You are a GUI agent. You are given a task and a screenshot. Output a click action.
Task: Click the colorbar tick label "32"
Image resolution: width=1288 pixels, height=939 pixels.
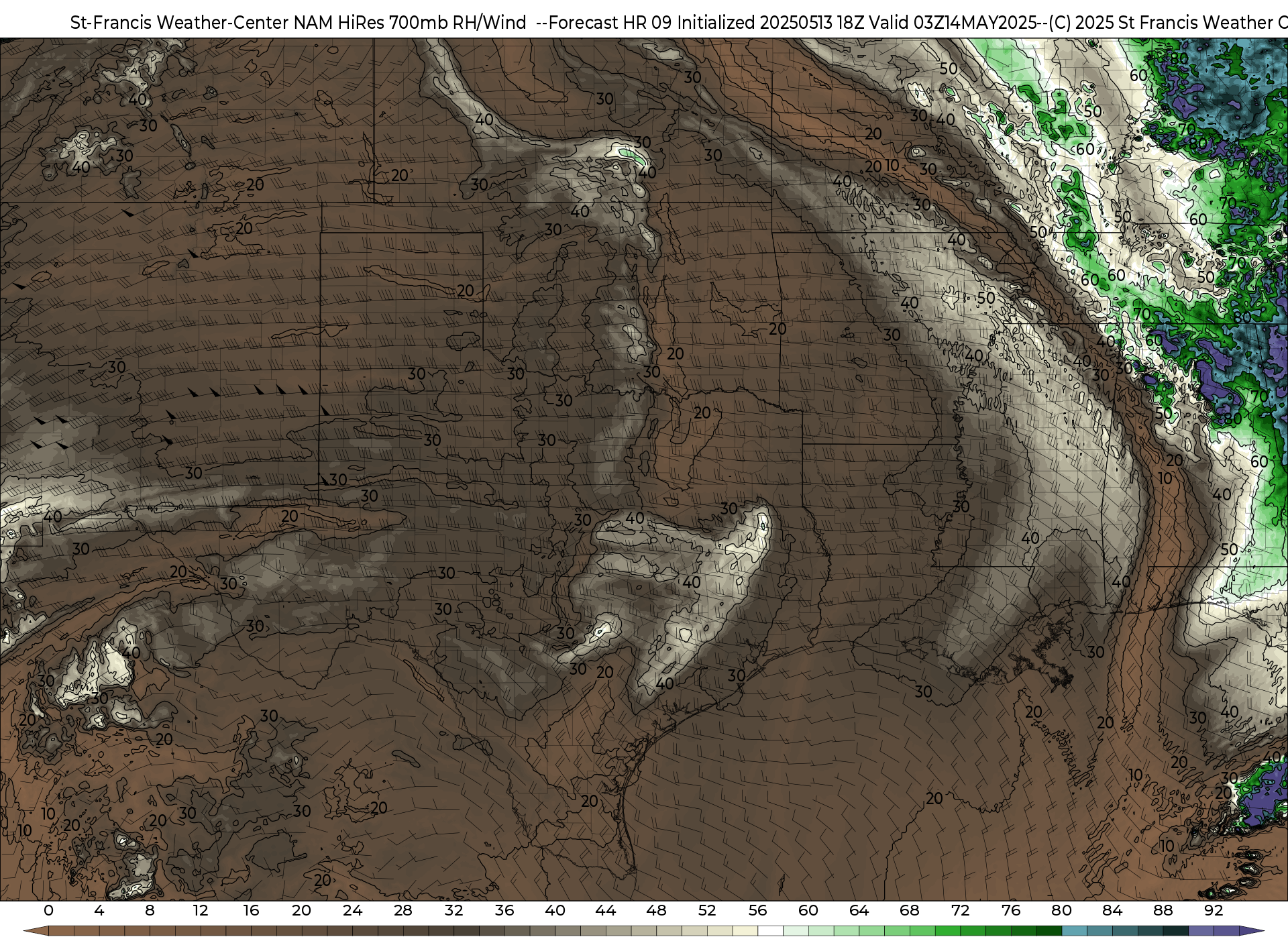point(453,910)
